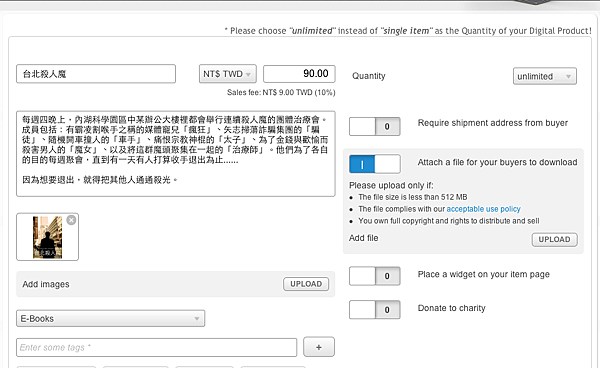Click the plus button to add tag
This screenshot has height=368, width=600.
click(x=319, y=347)
